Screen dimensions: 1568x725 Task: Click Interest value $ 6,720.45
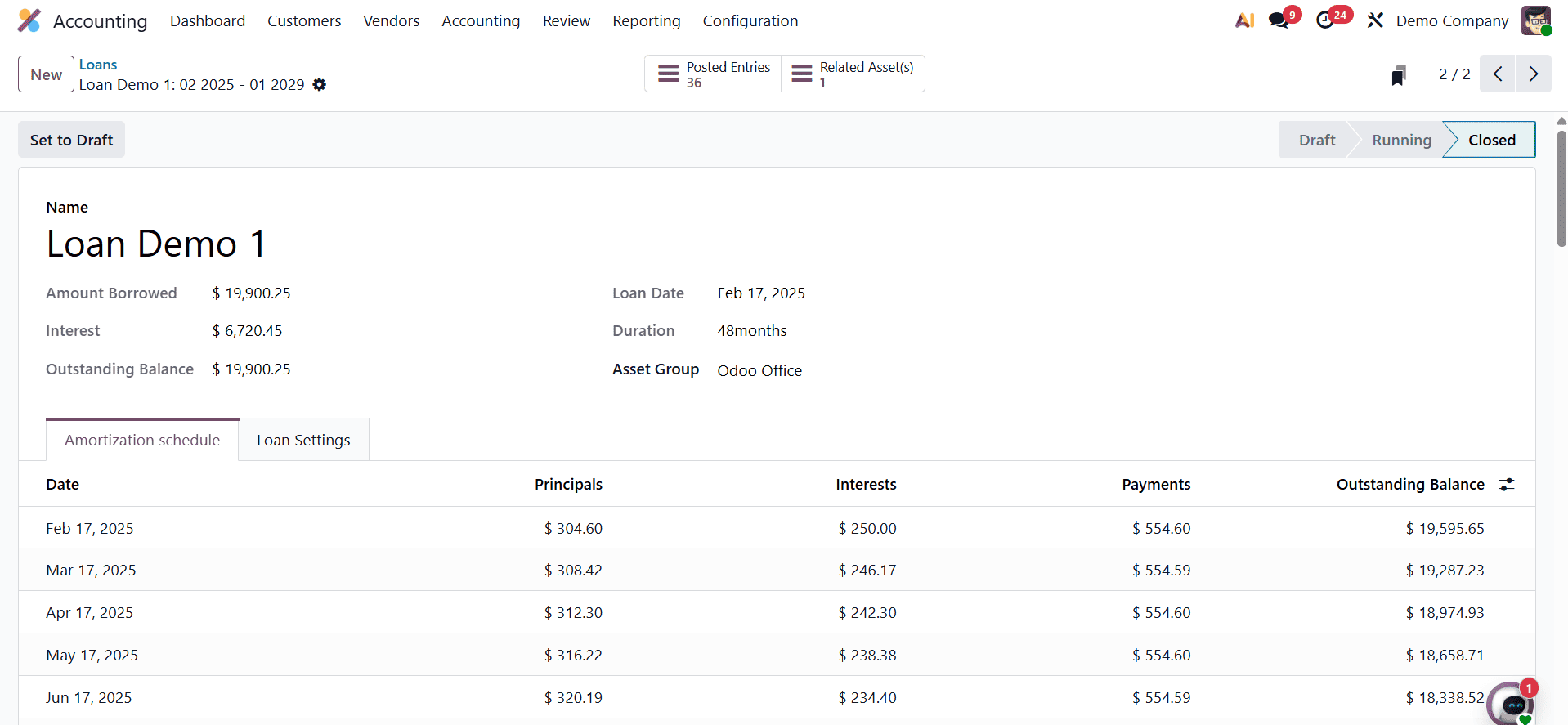247,331
